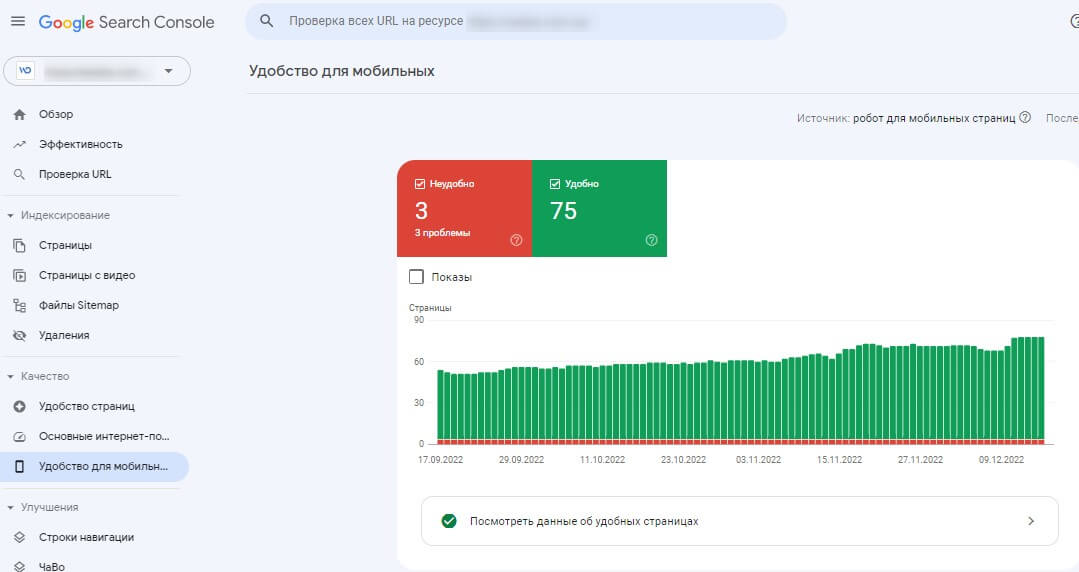The width and height of the screenshot is (1079, 572).
Task: Click the mobile phone icon in sidebar
Action: 19,467
